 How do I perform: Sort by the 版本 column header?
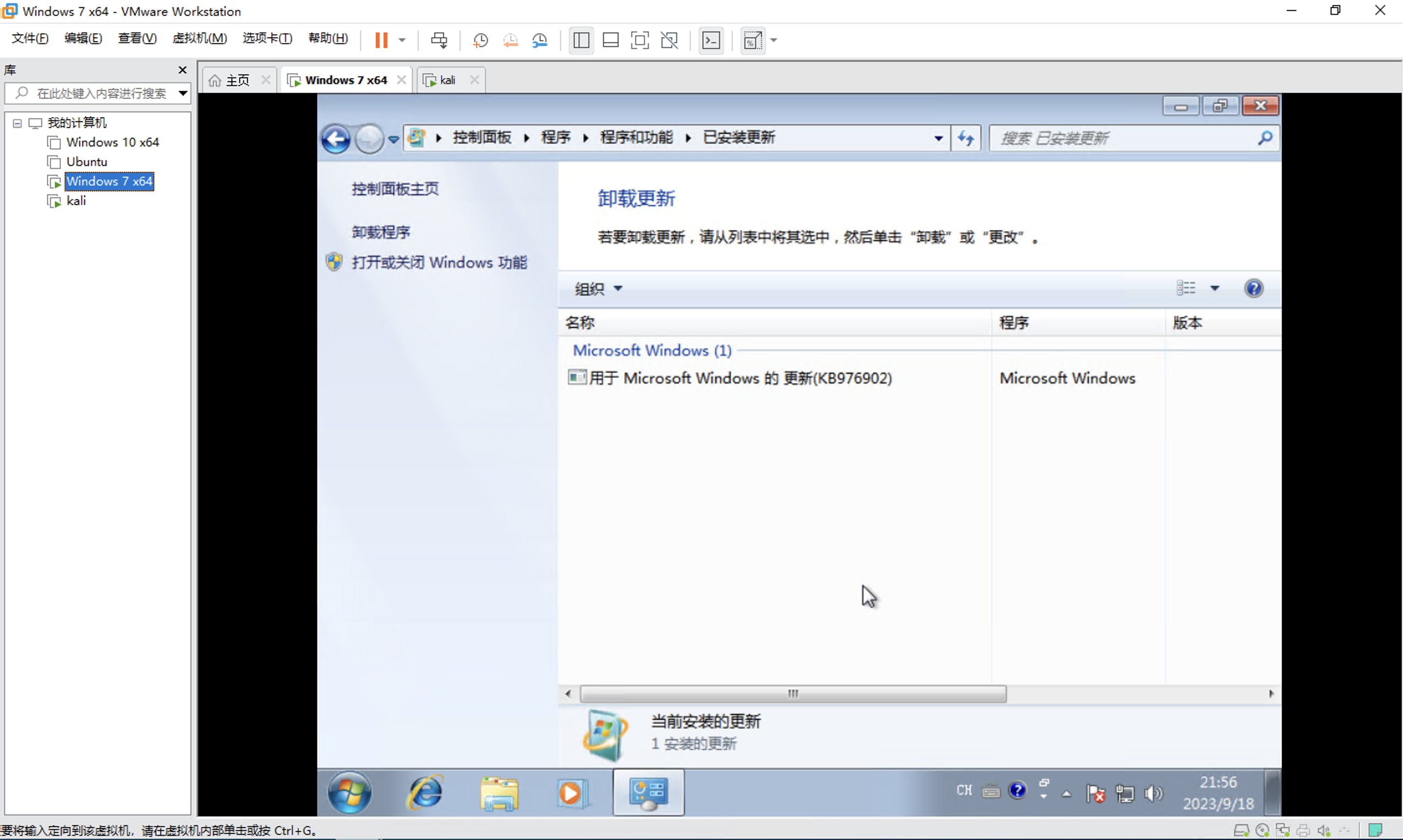coord(1223,322)
